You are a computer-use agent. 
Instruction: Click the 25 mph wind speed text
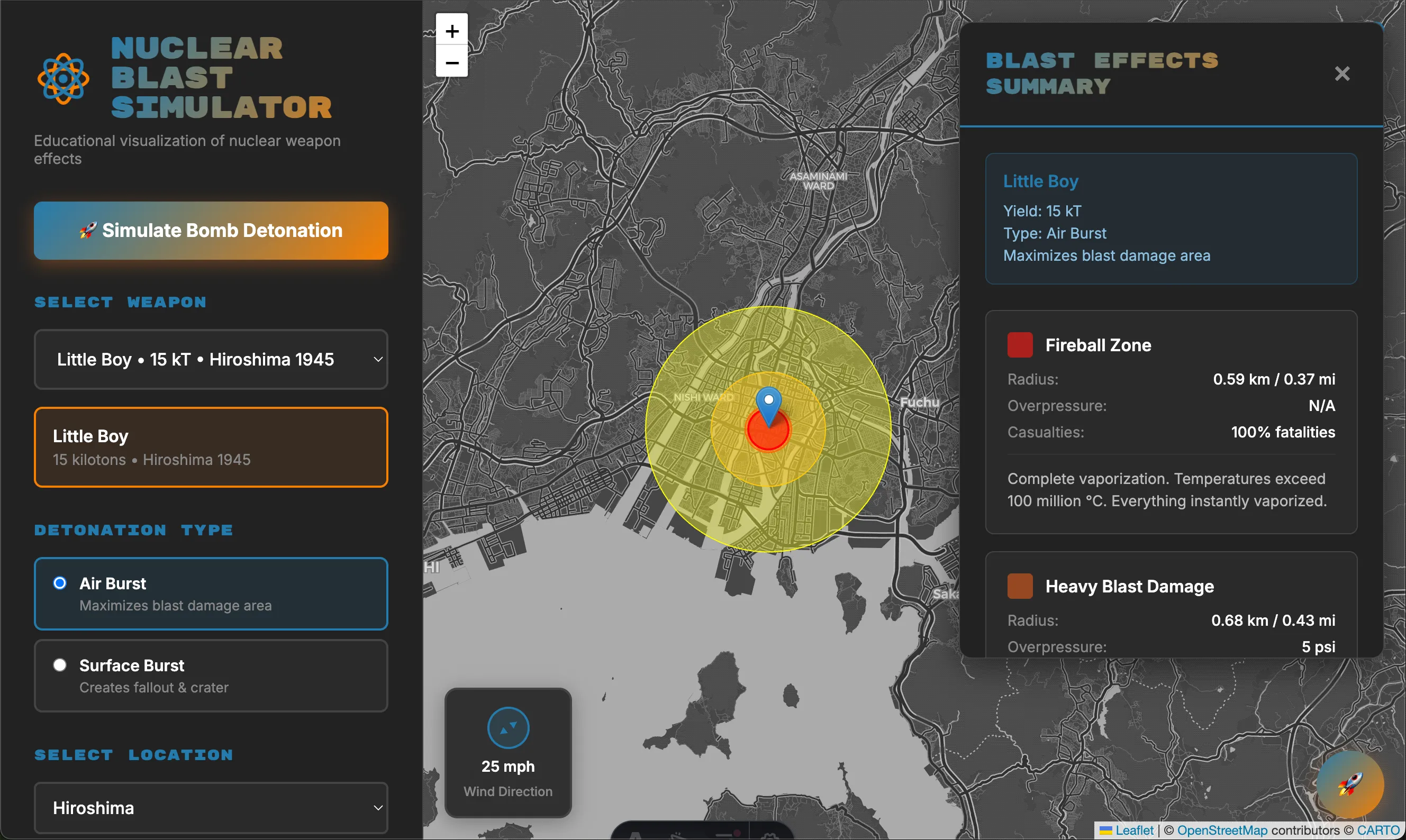(x=507, y=766)
